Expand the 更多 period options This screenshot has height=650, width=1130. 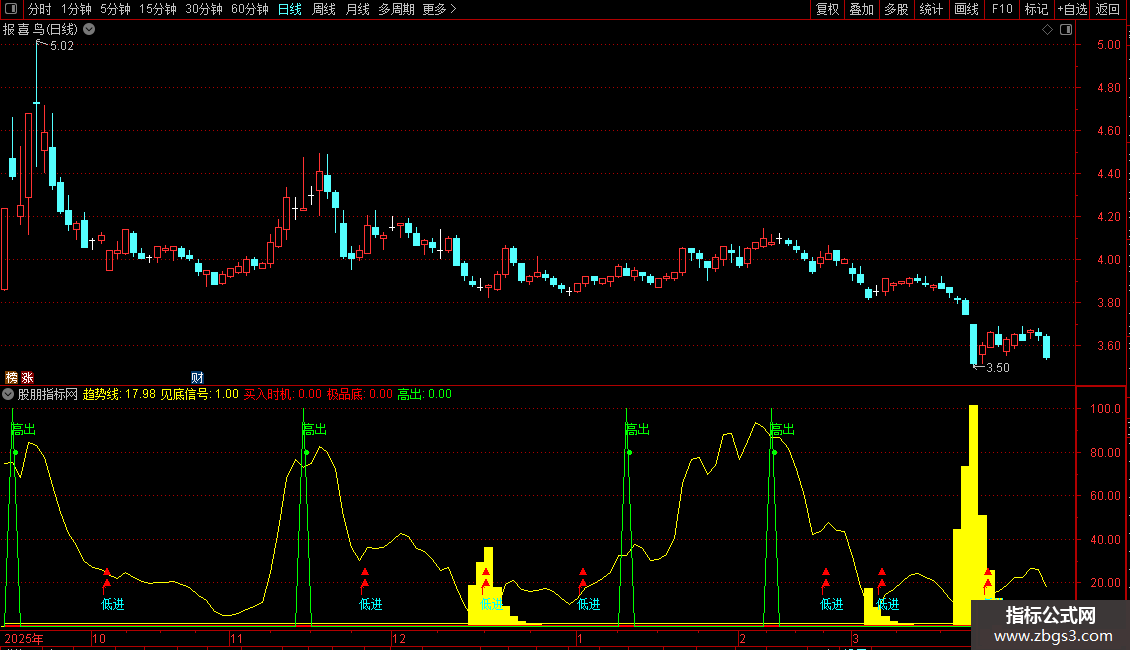click(x=439, y=9)
